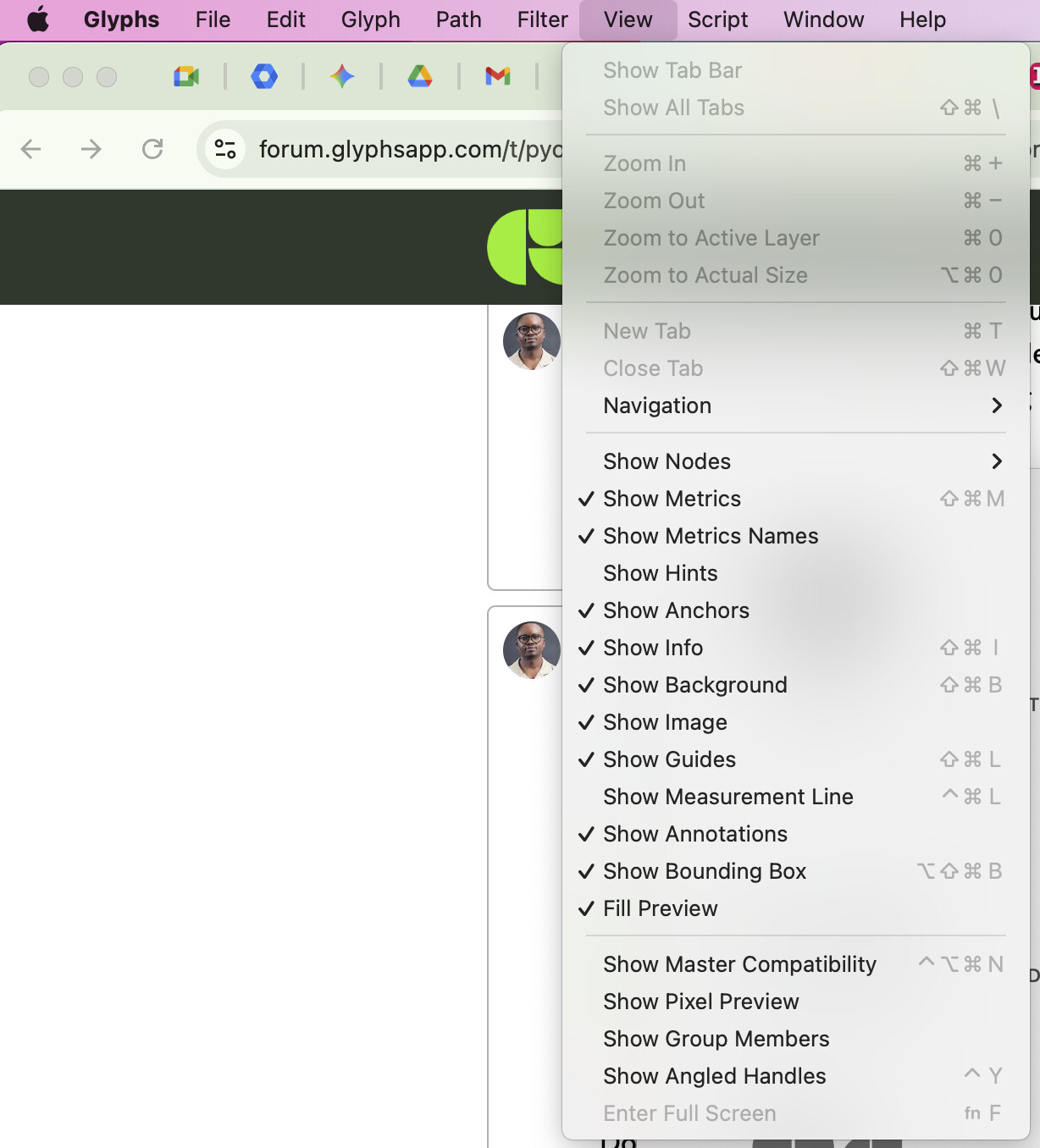
Task: Click the first post's user avatar
Action: point(531,341)
